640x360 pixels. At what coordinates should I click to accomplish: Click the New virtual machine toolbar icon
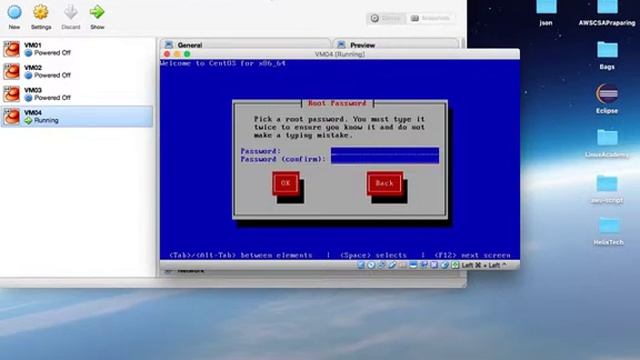(x=14, y=12)
